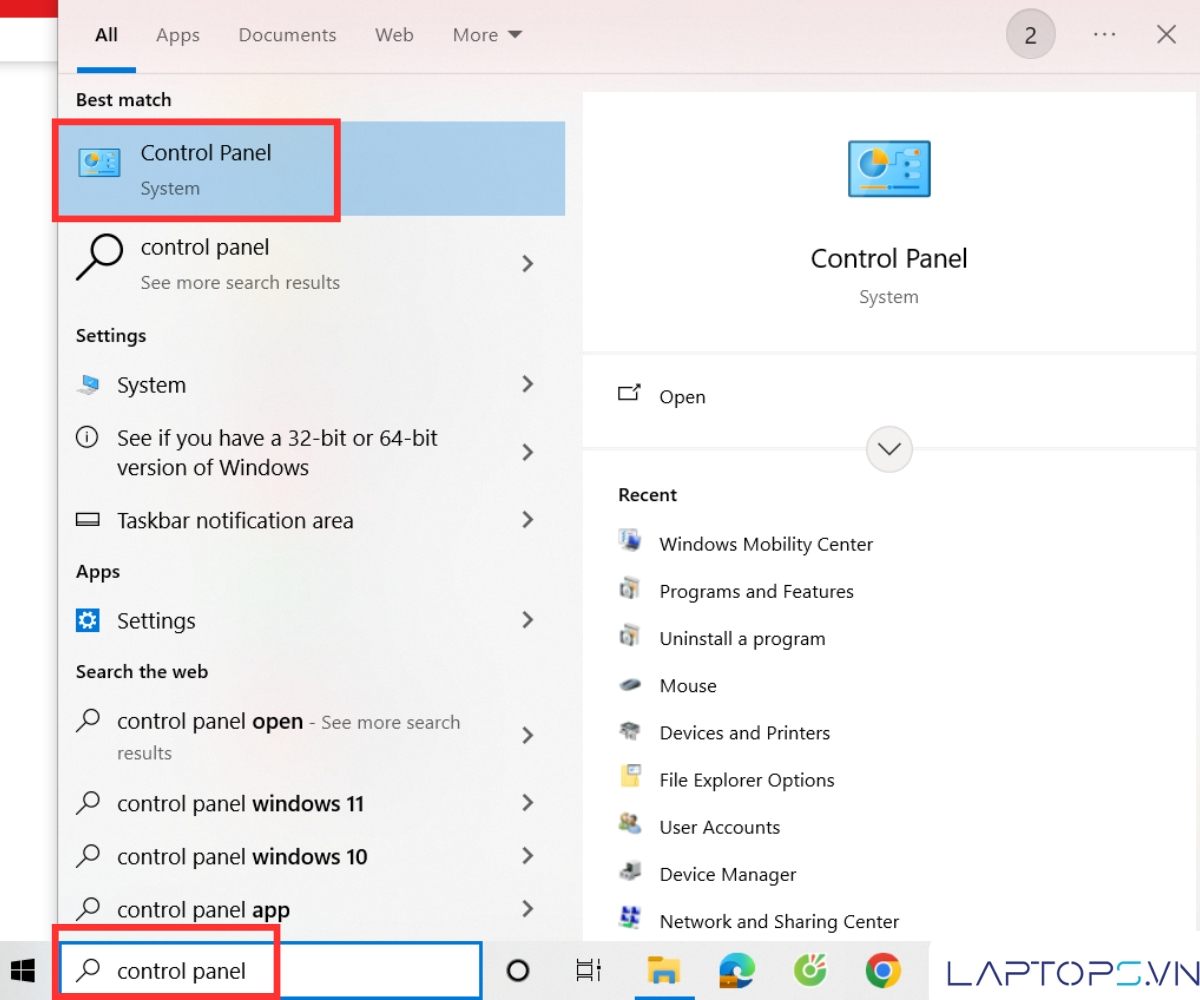Viewport: 1200px width, 1000px height.
Task: Open File Explorer from taskbar
Action: pyautogui.click(x=663, y=970)
